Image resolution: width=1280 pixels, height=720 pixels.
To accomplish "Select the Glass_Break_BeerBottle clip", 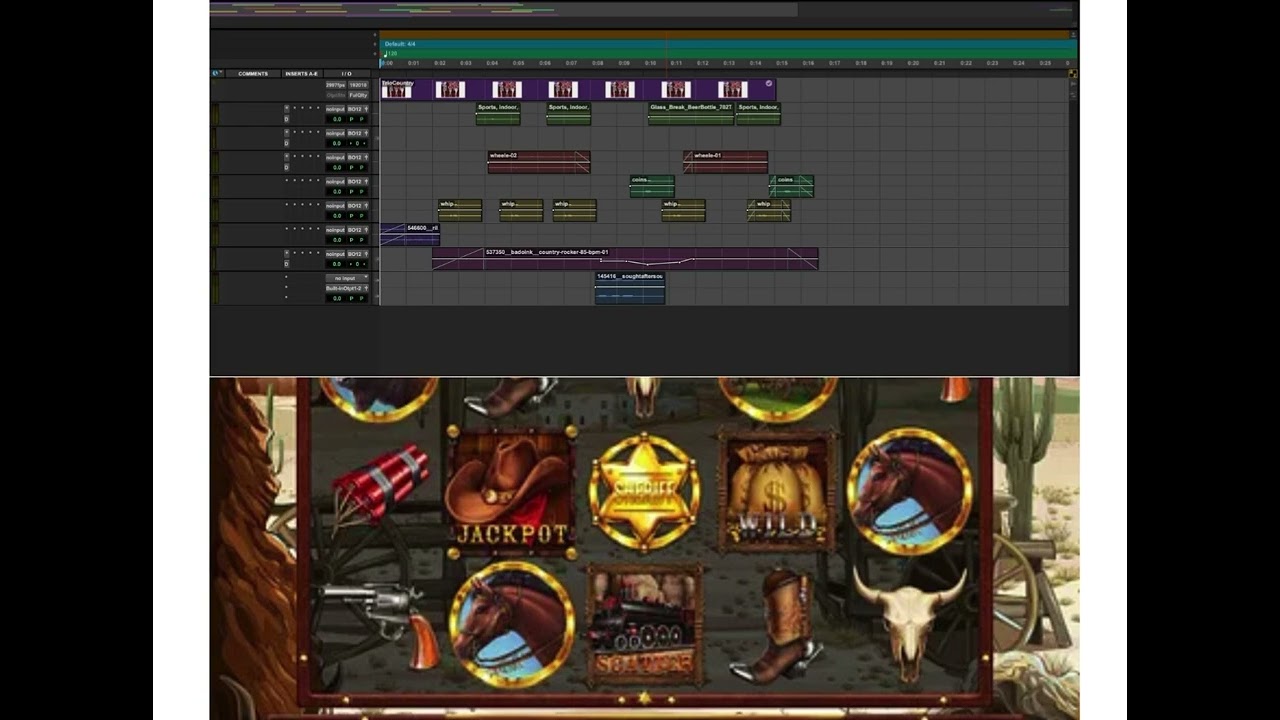I will point(691,114).
